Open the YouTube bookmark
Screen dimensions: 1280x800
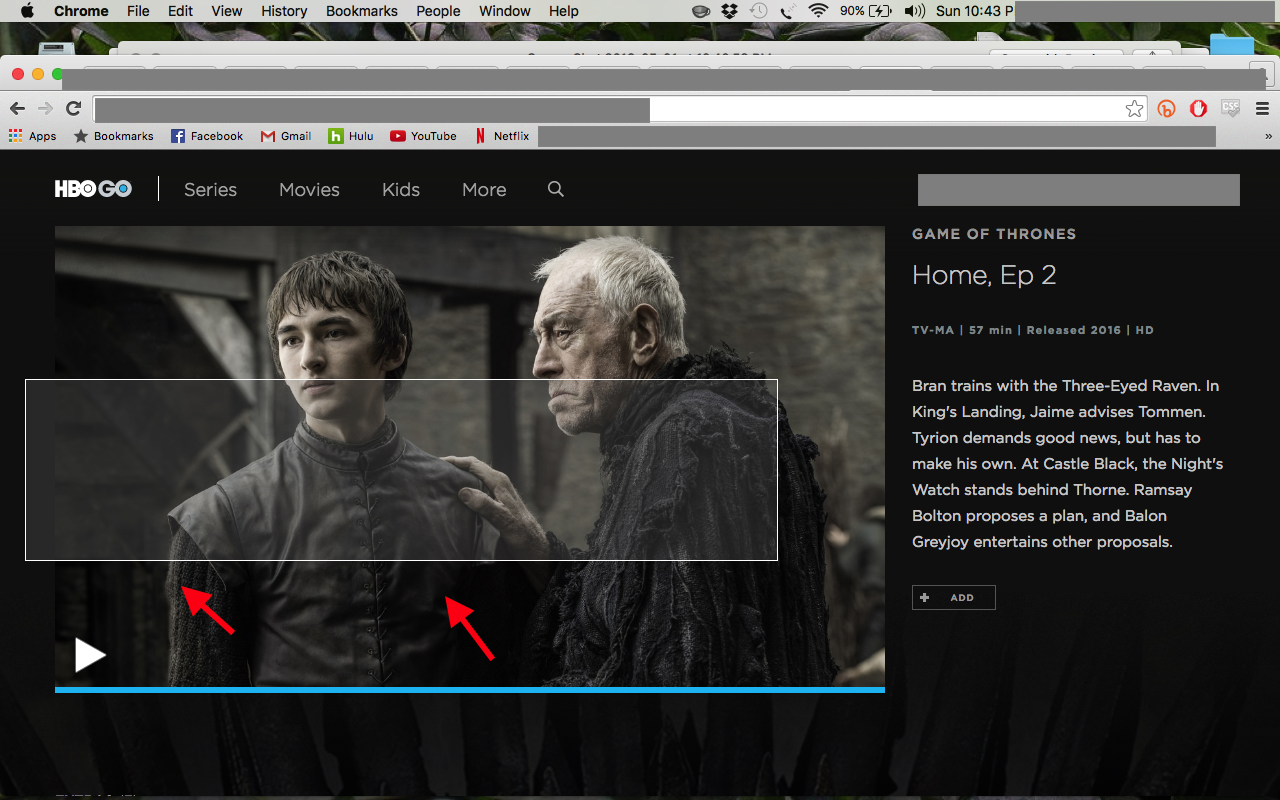coord(423,136)
